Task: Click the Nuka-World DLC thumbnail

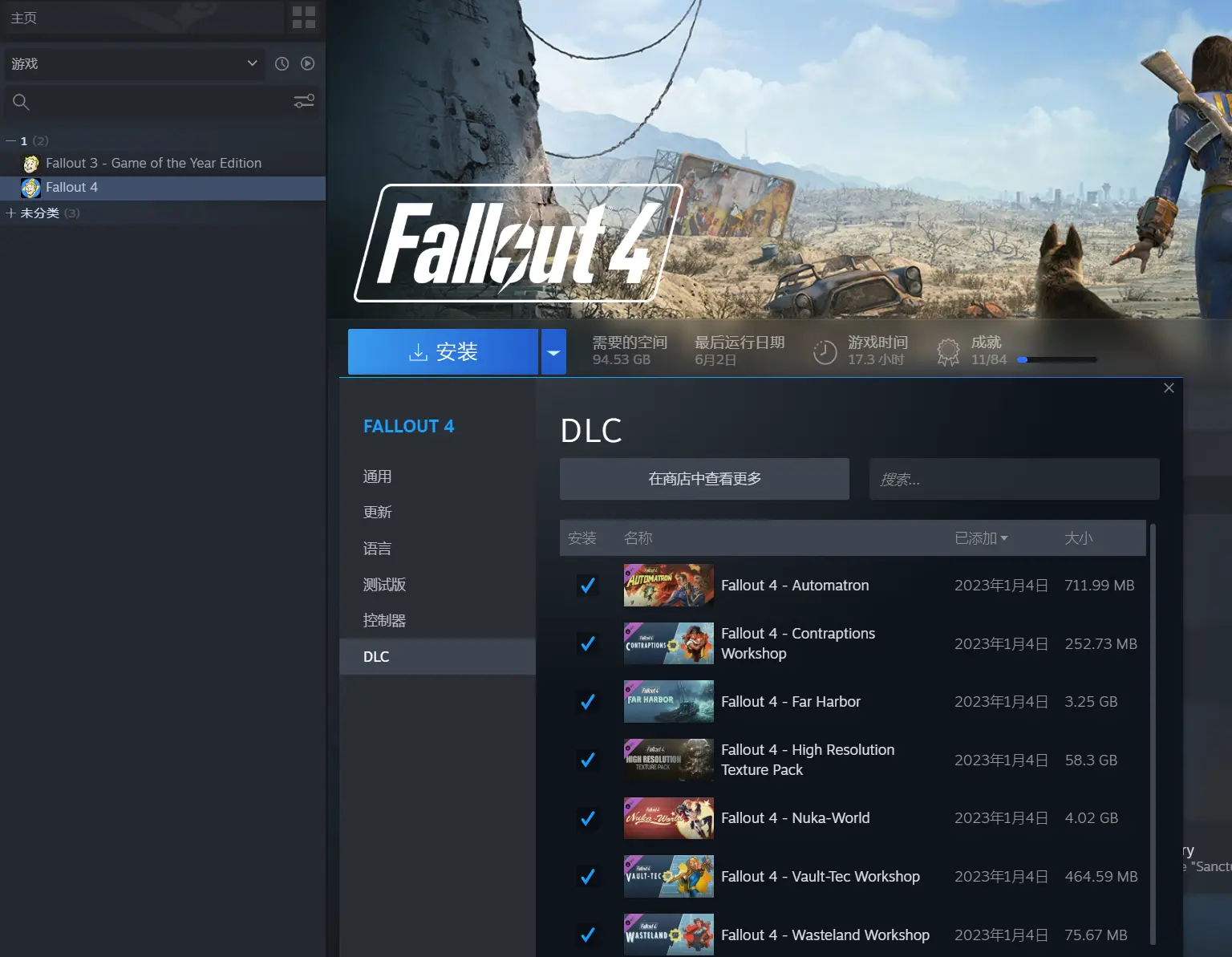Action: 669,818
